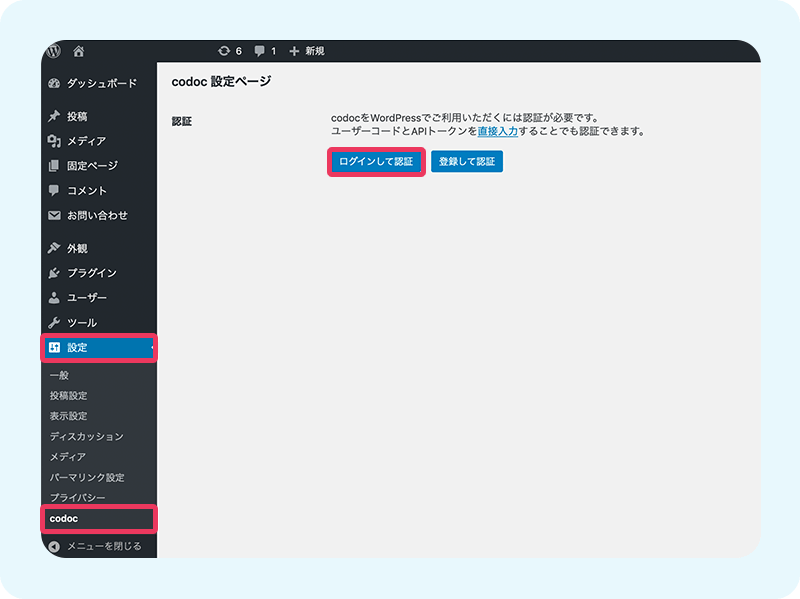Select the 設定 menu label
Viewport: 800px width, 599px height.
77,347
